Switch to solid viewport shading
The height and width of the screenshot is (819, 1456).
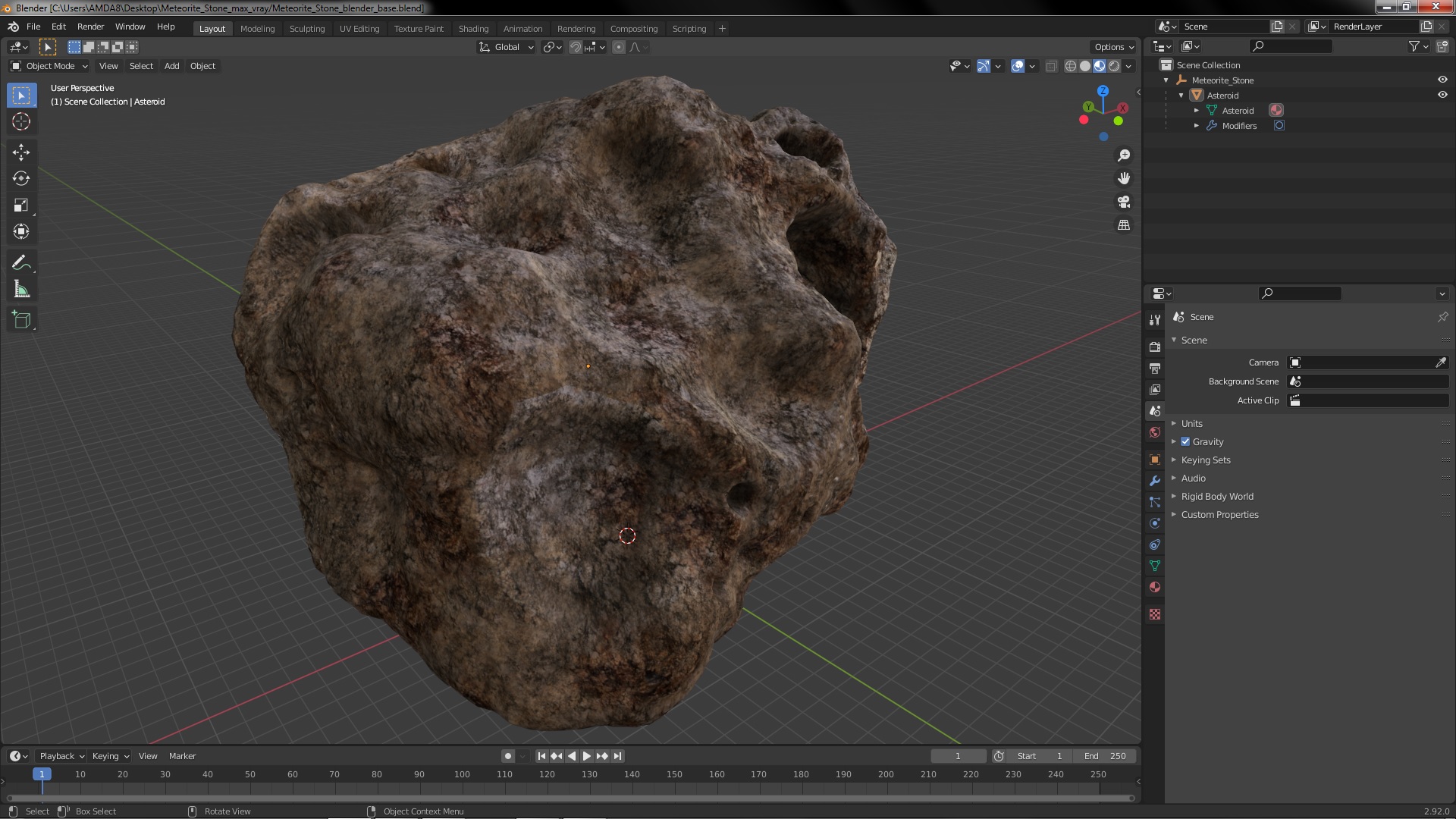1085,66
